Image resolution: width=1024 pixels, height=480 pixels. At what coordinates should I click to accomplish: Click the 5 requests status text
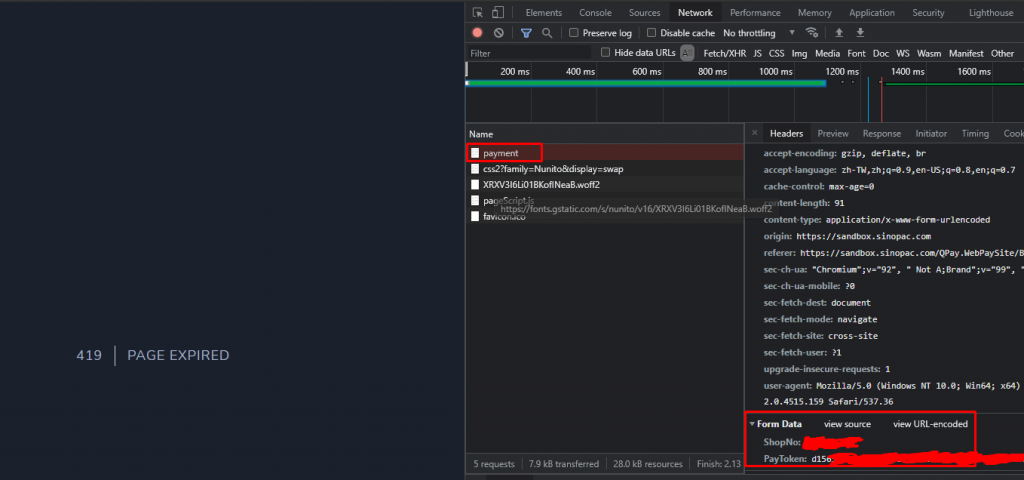(494, 464)
